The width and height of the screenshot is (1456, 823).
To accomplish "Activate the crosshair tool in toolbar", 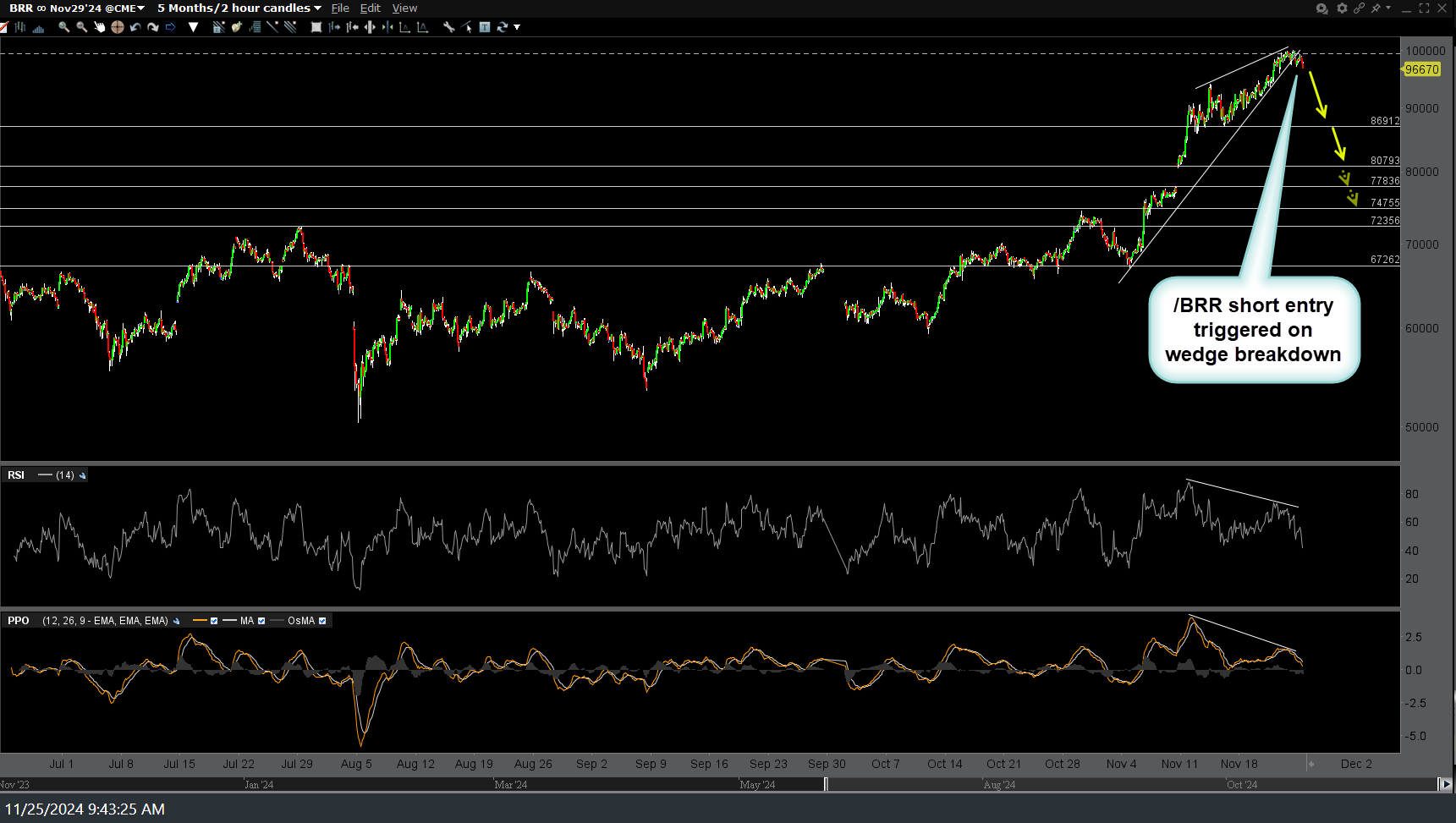I will click(x=118, y=27).
